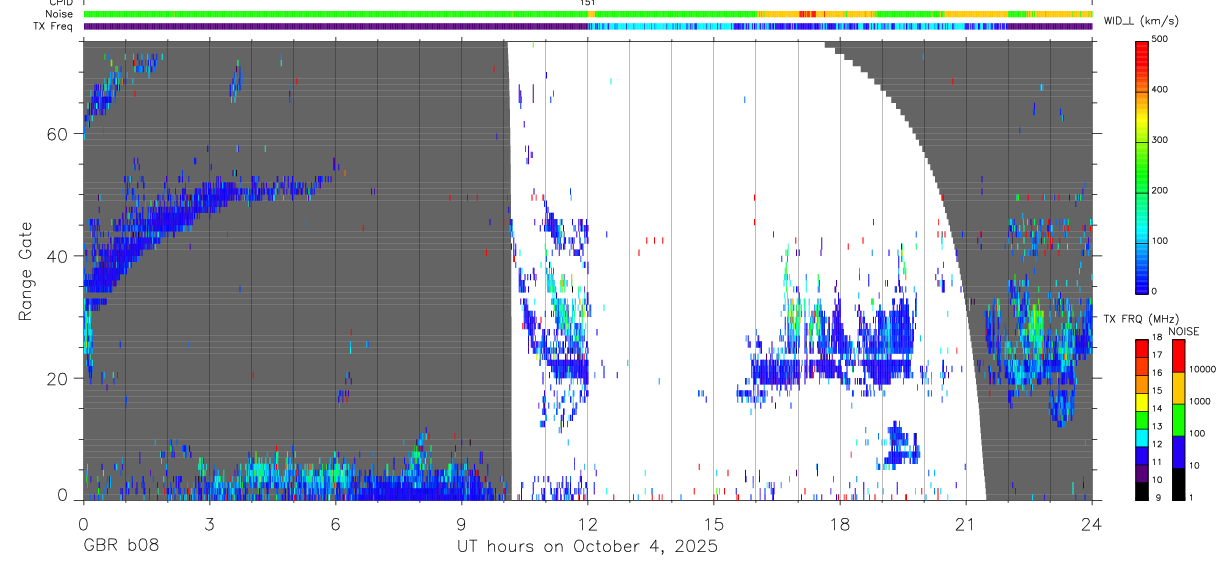The height and width of the screenshot is (567, 1228).
Task: Click the TX FRQ frequency color bar
Action: pos(1142,419)
